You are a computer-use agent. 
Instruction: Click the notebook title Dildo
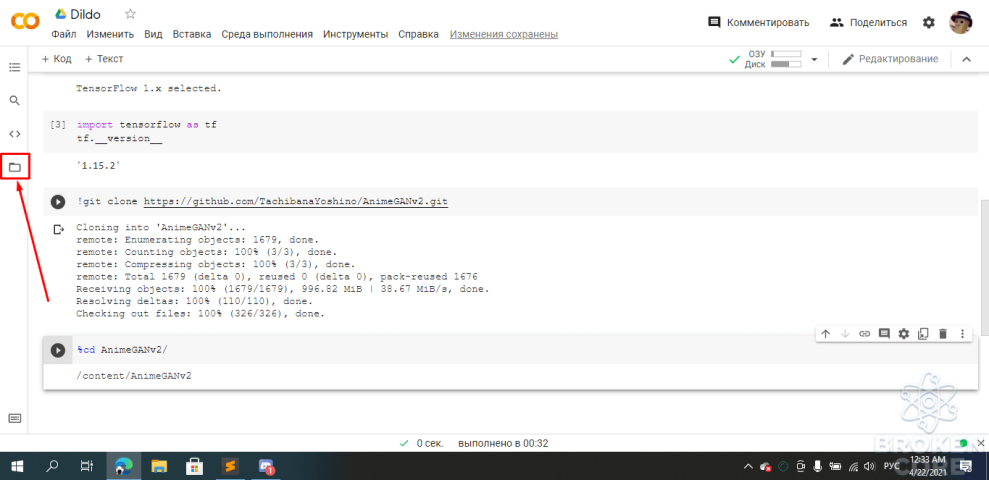tap(86, 13)
